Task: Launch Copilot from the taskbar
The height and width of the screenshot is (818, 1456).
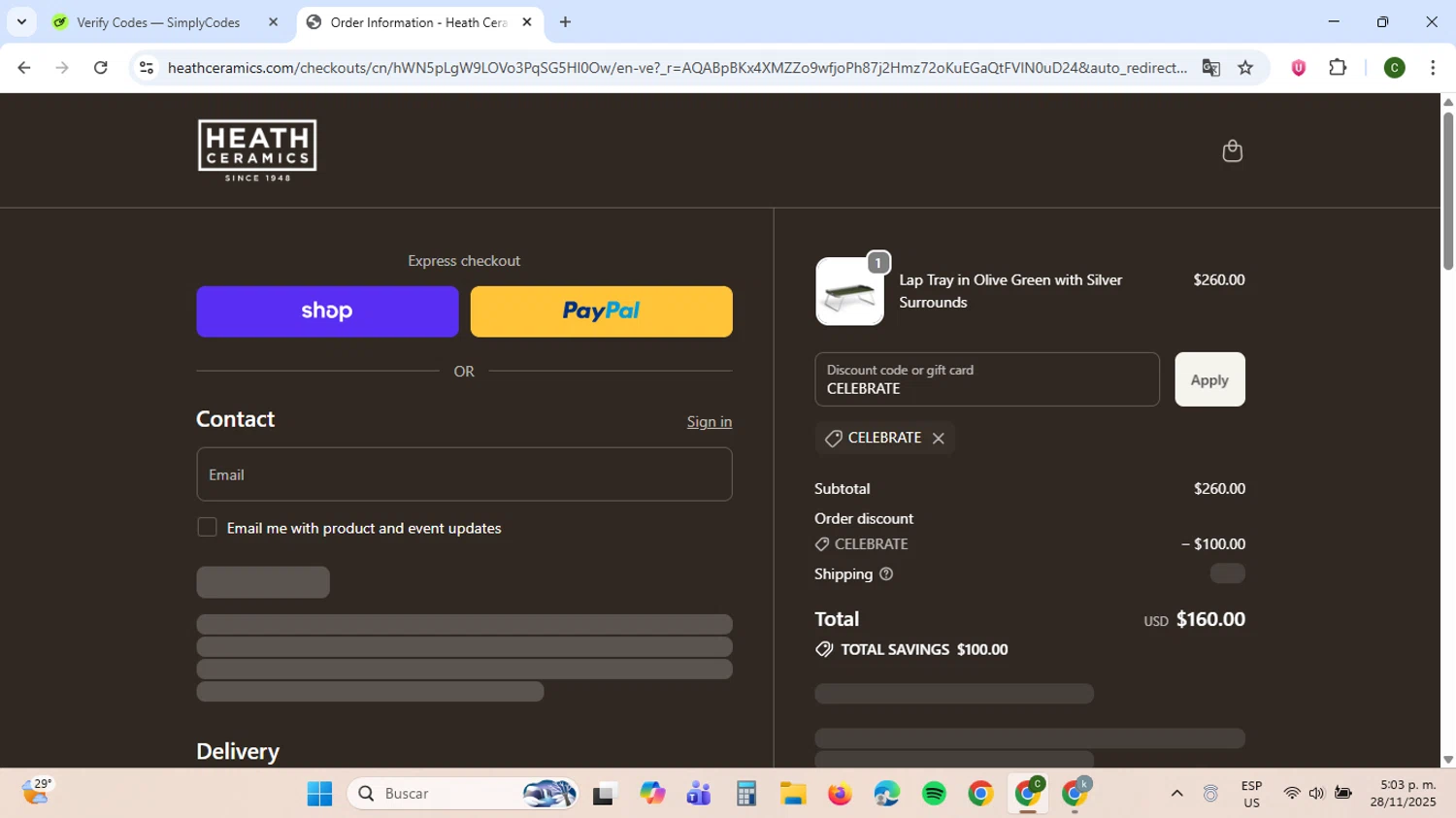Action: 652,794
